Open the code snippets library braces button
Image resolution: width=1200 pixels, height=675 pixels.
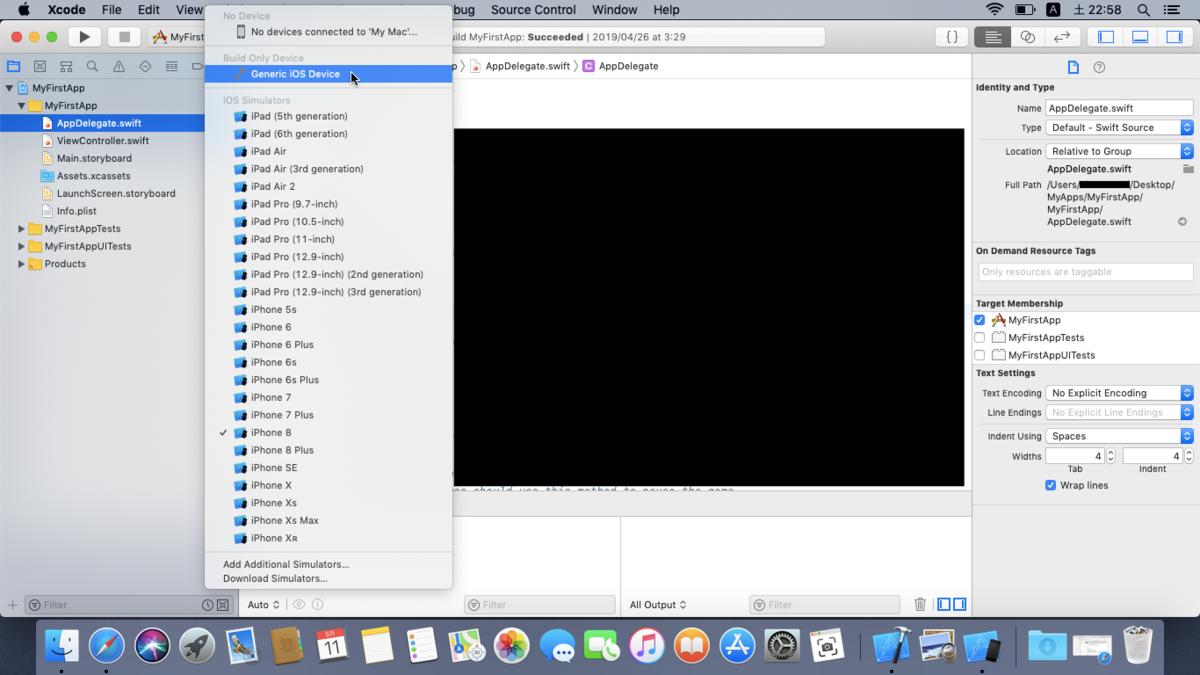[952, 37]
